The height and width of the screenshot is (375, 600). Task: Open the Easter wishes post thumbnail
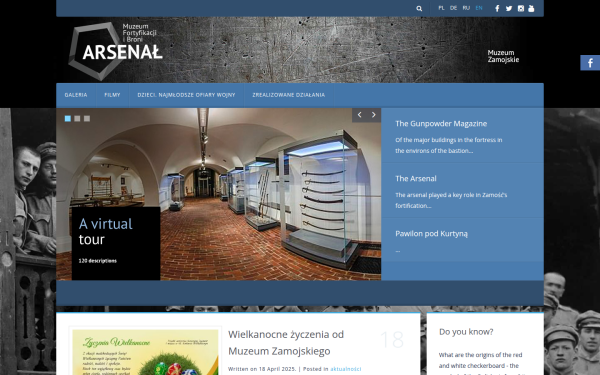[145, 352]
